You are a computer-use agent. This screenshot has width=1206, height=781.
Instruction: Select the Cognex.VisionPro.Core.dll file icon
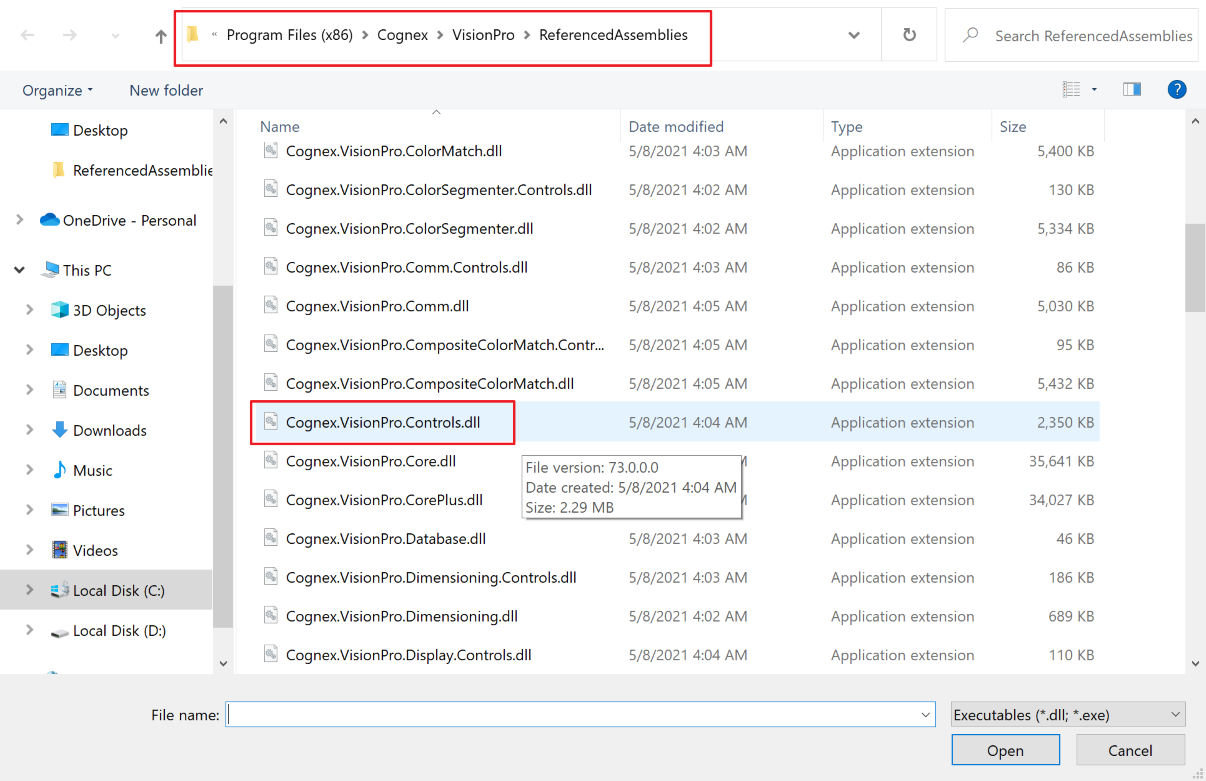click(271, 461)
